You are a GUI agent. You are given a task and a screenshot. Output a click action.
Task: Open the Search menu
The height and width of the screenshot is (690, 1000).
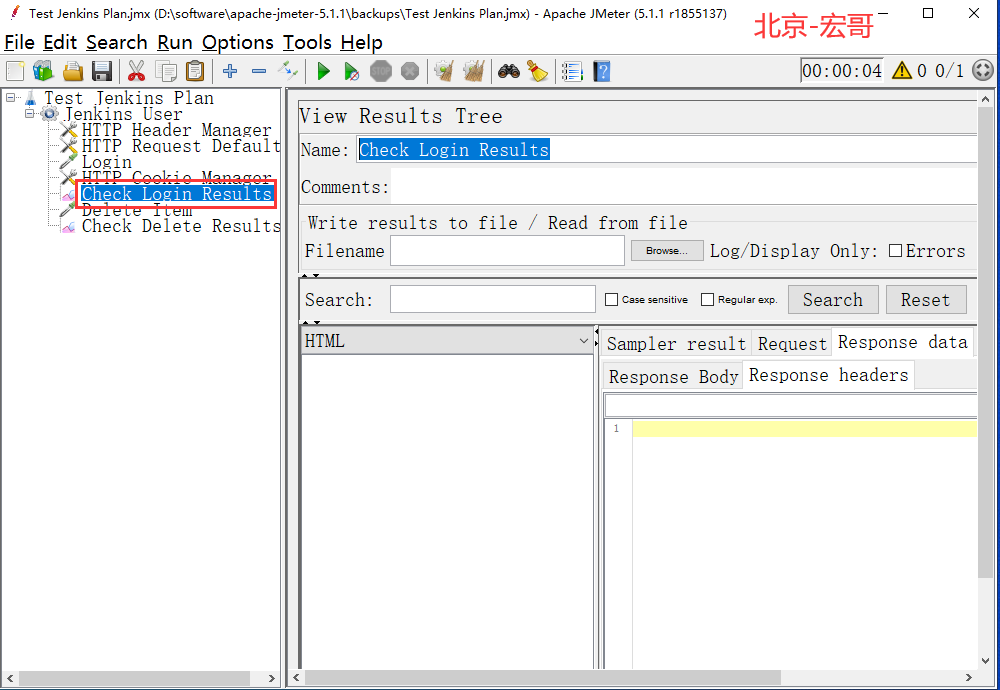coord(117,43)
